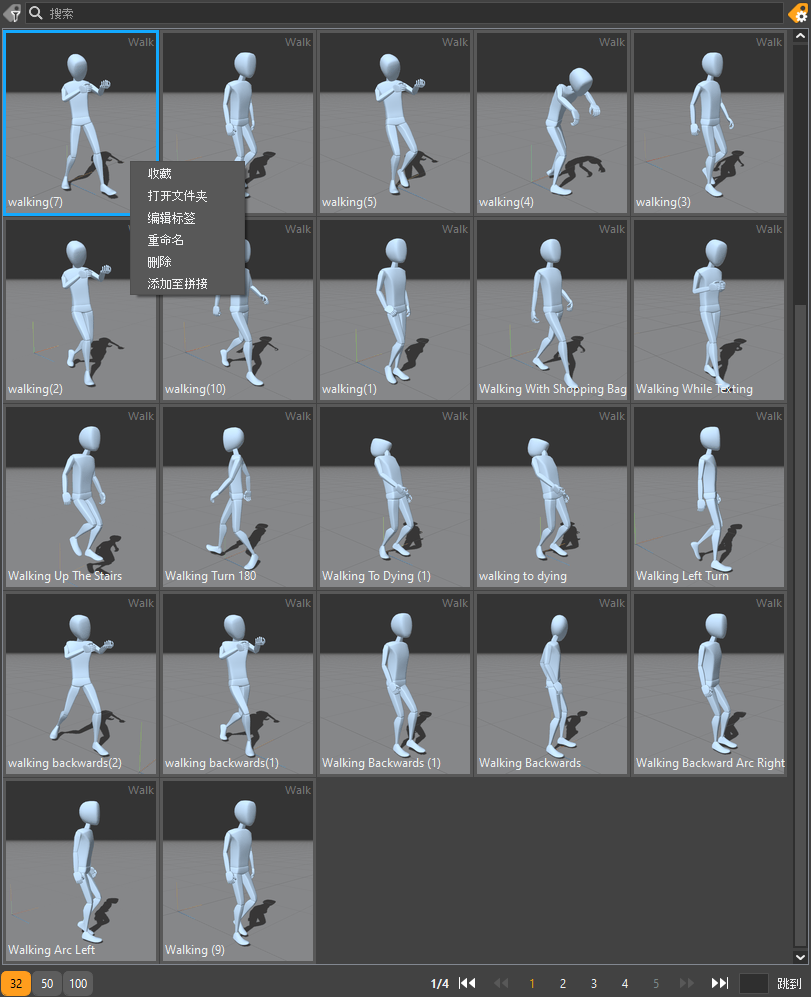Go to page 2
This screenshot has height=997, width=811.
click(563, 984)
